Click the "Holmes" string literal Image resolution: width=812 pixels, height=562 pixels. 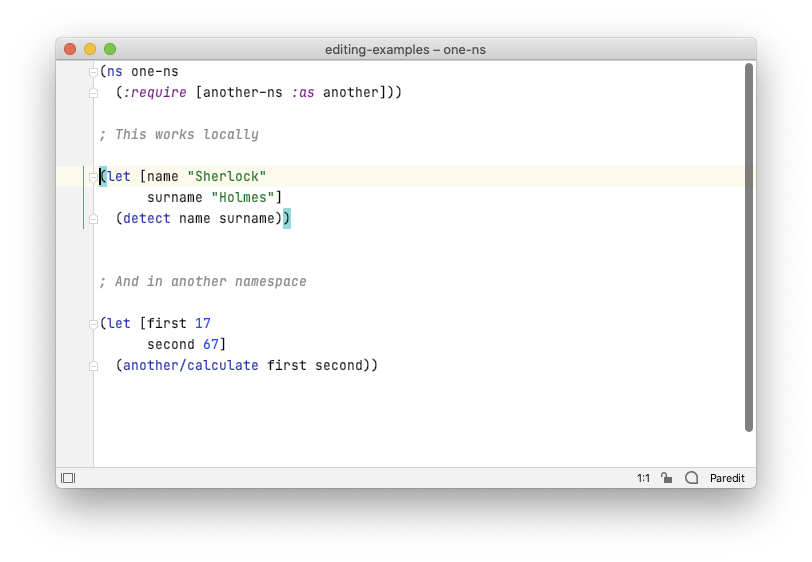[242, 197]
